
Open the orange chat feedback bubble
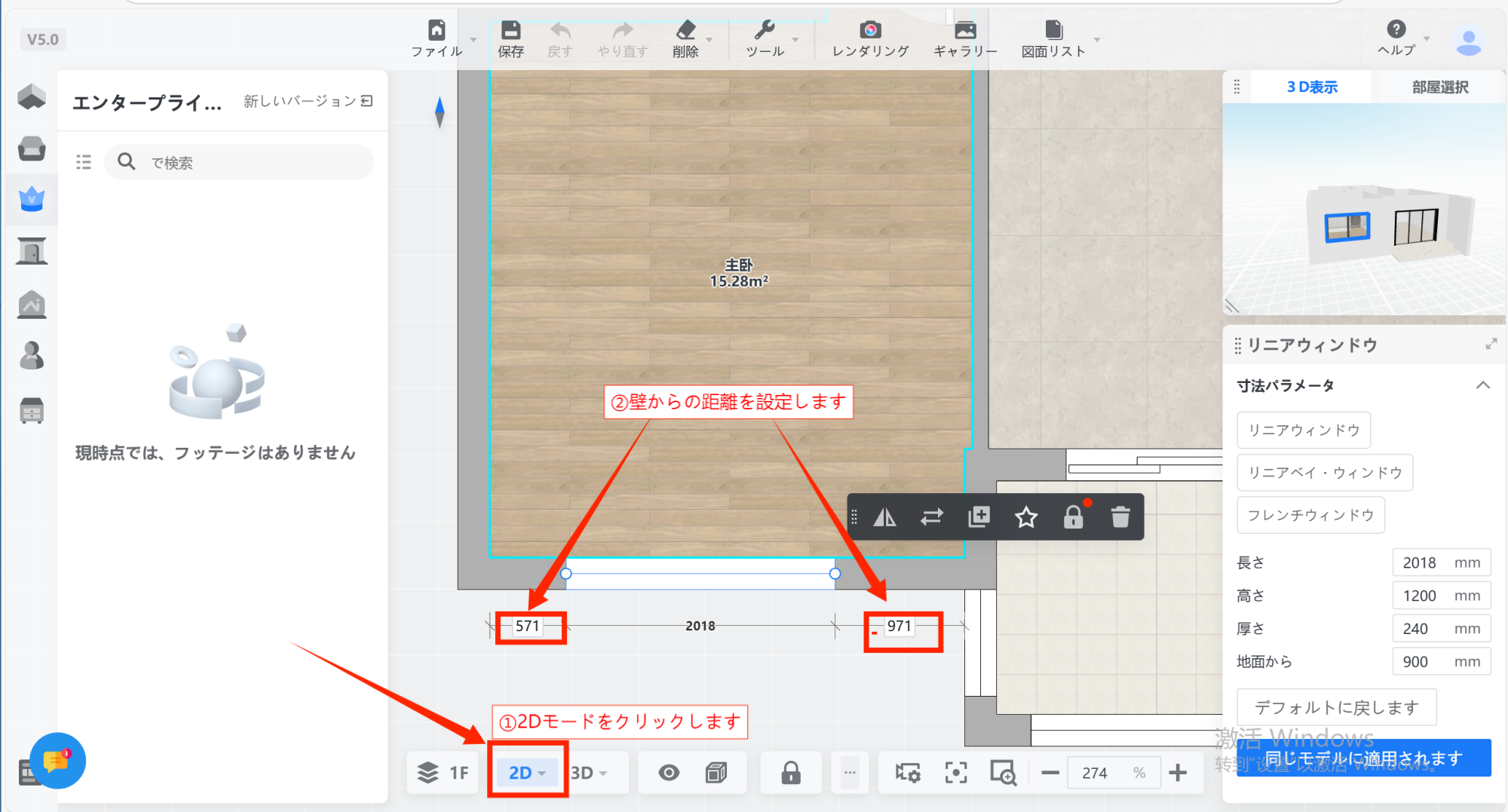[x=58, y=761]
